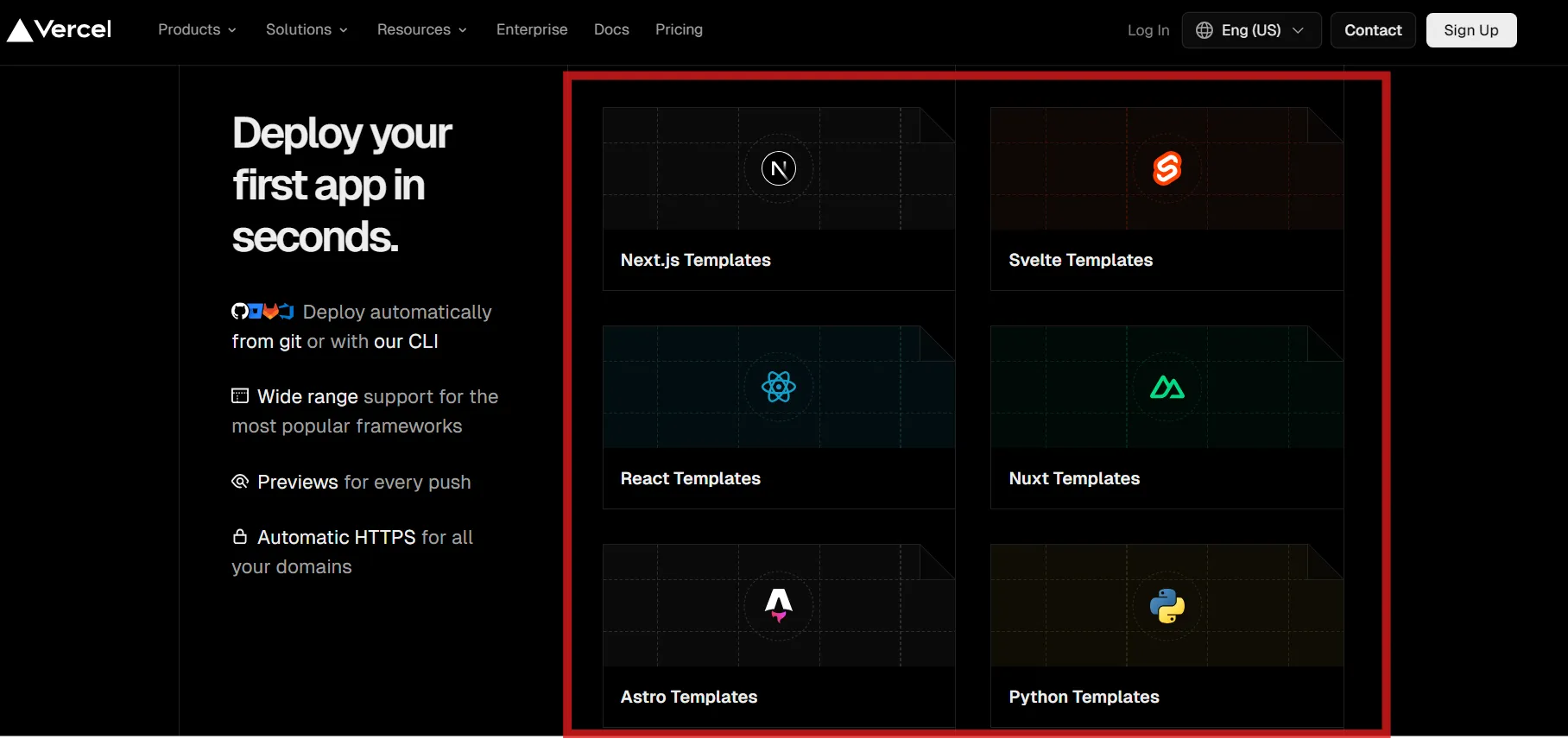Click the Next.js logo icon
Viewport: 1568px width, 739px height.
pos(778,168)
